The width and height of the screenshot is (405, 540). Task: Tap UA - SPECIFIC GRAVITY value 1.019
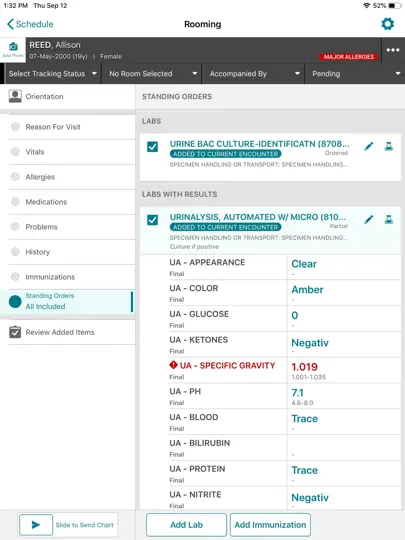[304, 367]
